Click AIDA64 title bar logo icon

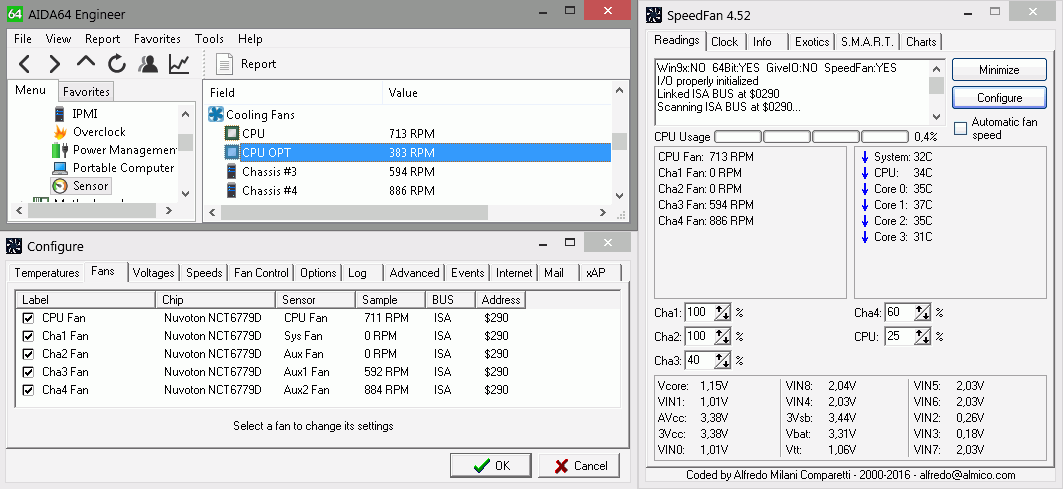pos(15,14)
